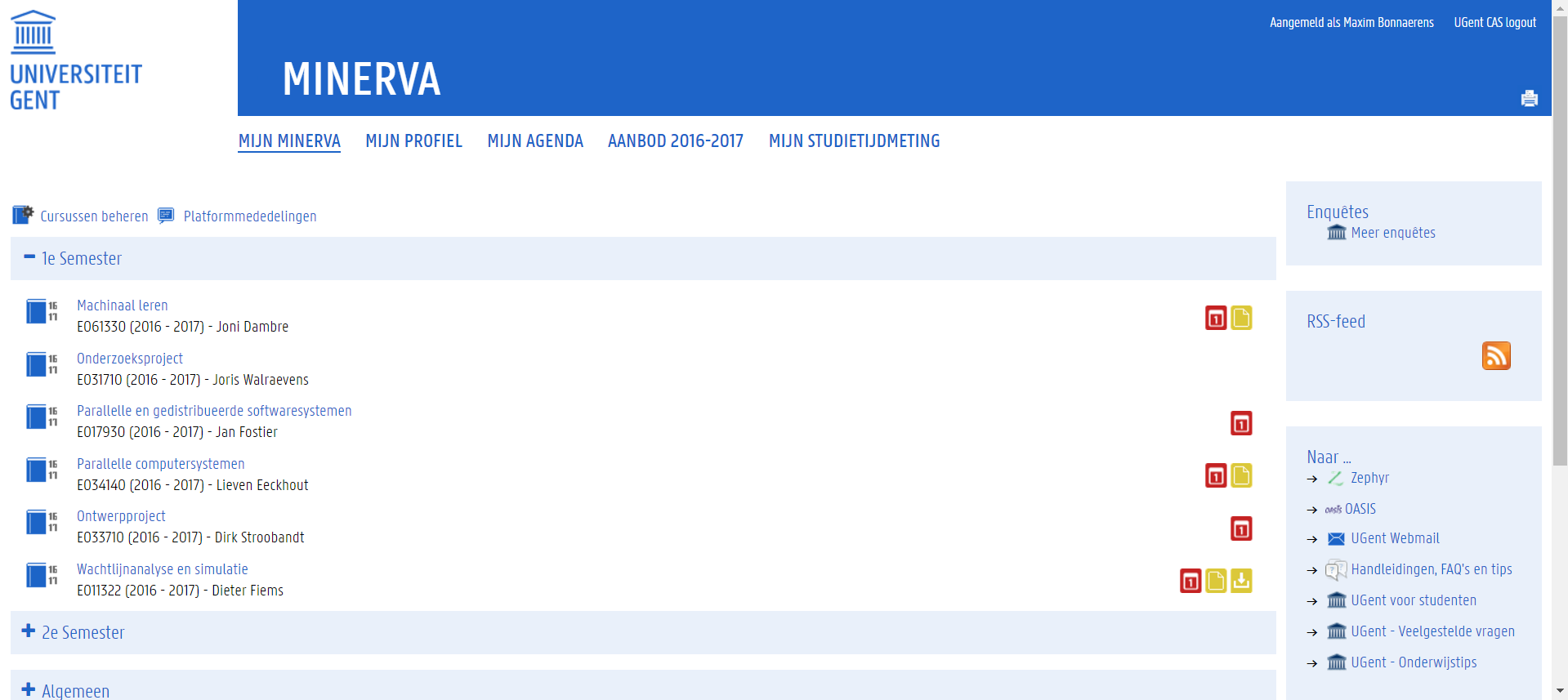Click the MINERVA header title
This screenshot has width=1568, height=700.
[x=361, y=79]
